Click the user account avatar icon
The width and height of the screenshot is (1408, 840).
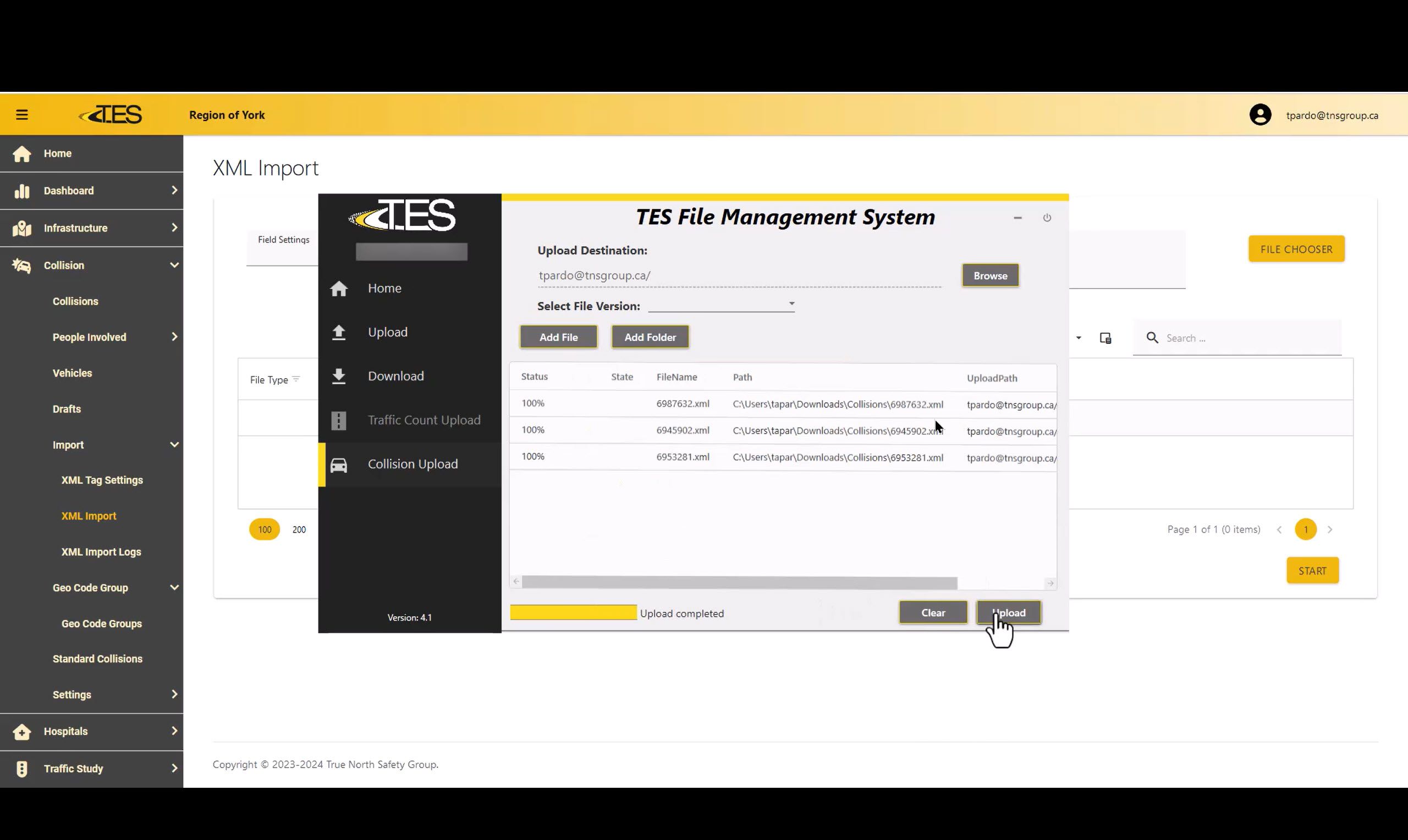click(x=1259, y=115)
